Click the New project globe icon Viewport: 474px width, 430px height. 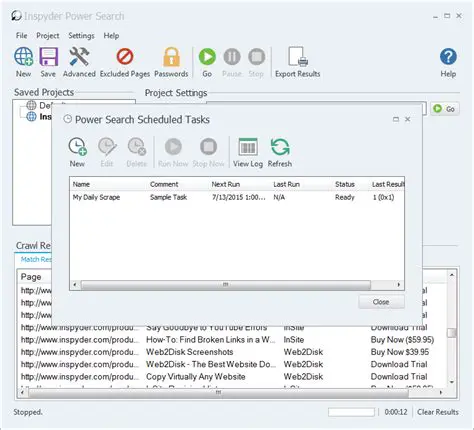pos(23,57)
